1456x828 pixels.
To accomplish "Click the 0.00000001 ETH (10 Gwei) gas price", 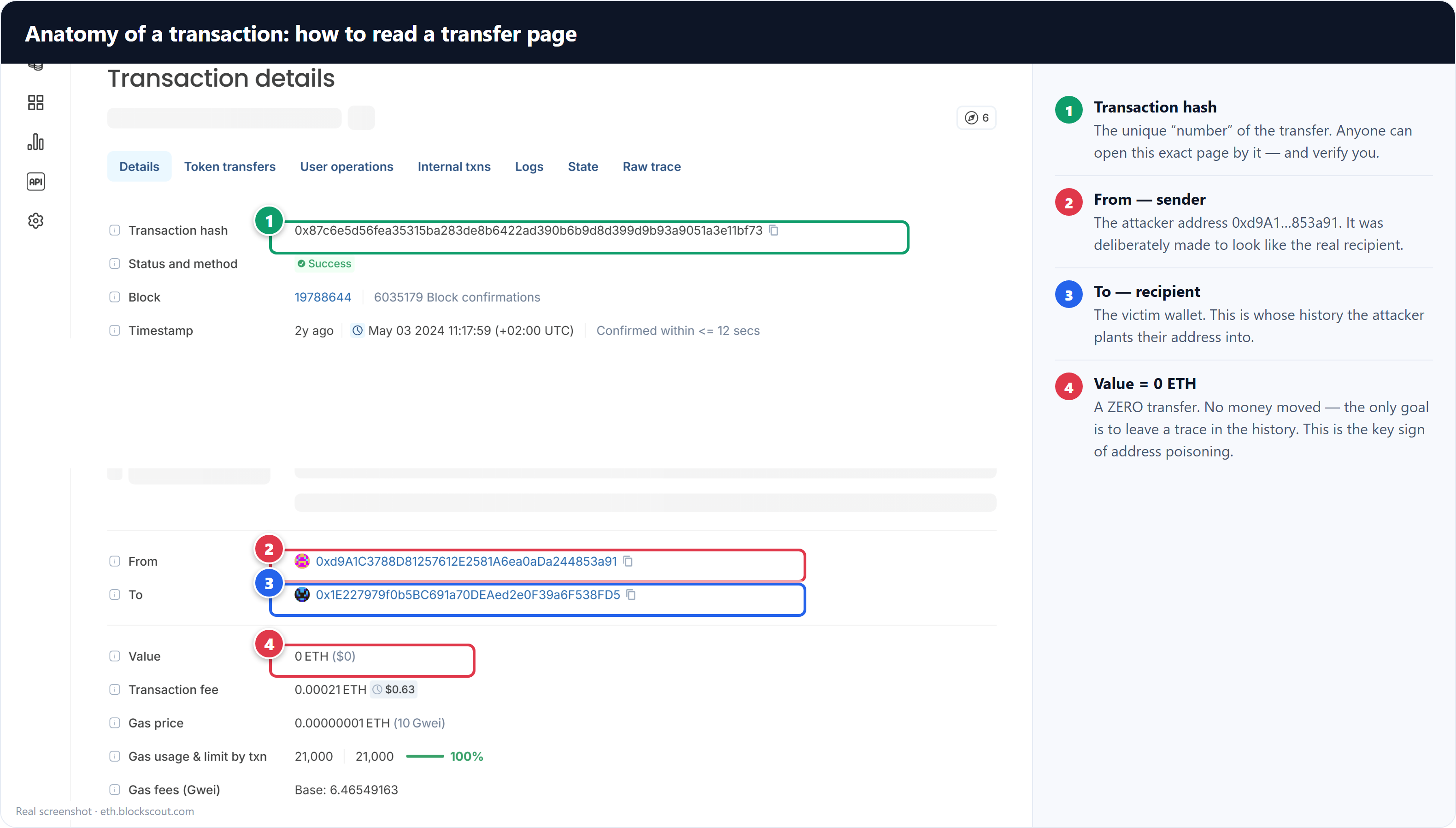I will (370, 723).
